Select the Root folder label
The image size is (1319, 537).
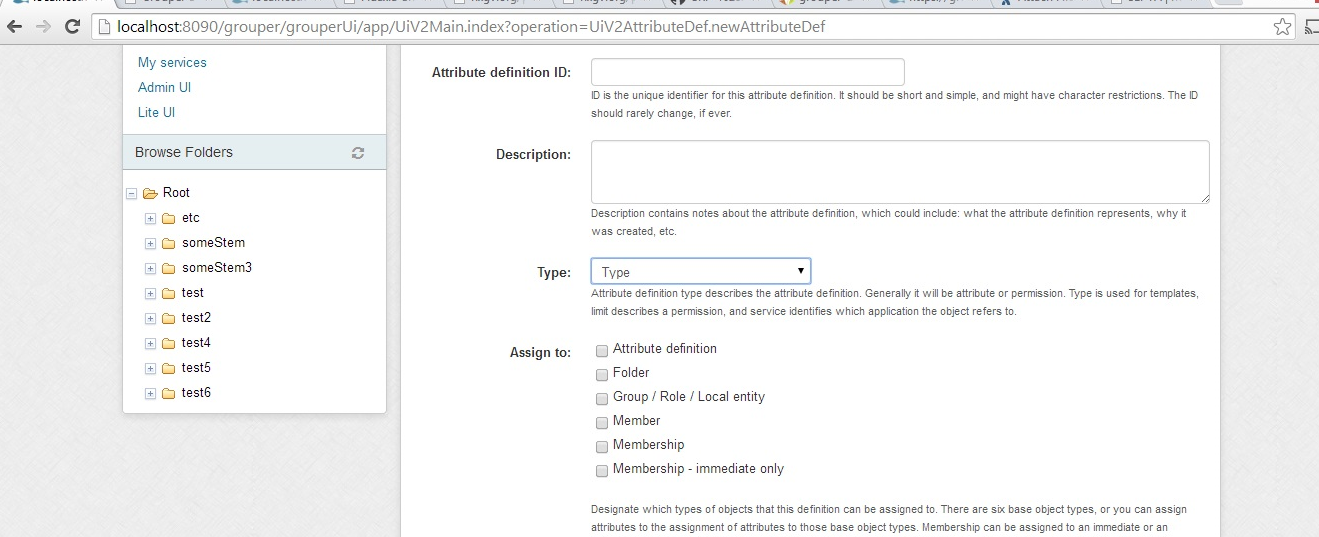(176, 193)
